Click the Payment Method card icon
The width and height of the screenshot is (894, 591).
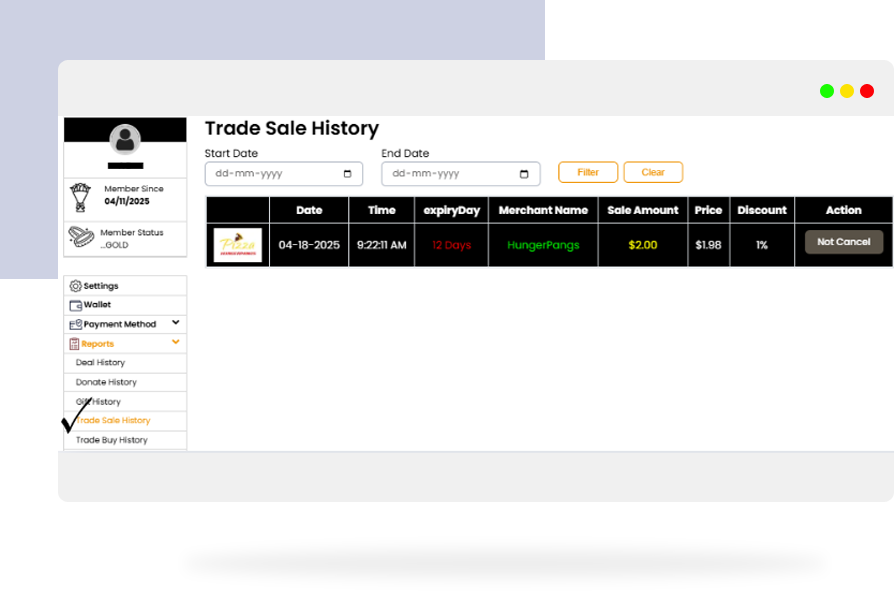pos(76,325)
